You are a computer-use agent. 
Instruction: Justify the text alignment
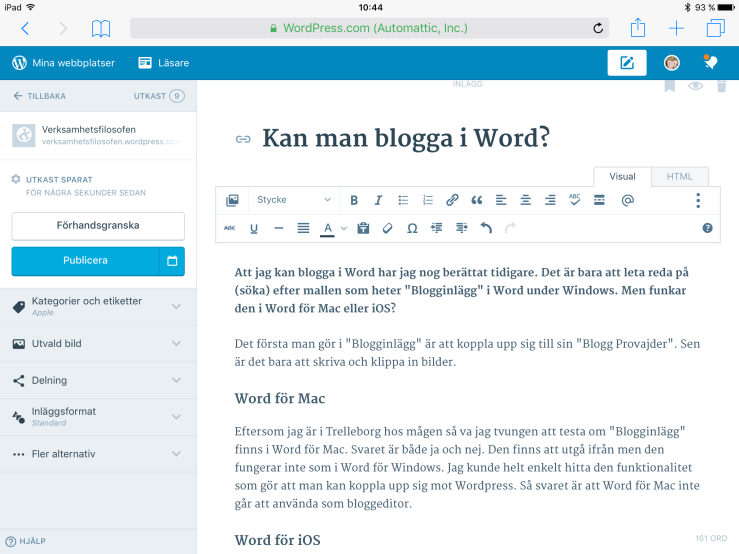pos(303,228)
